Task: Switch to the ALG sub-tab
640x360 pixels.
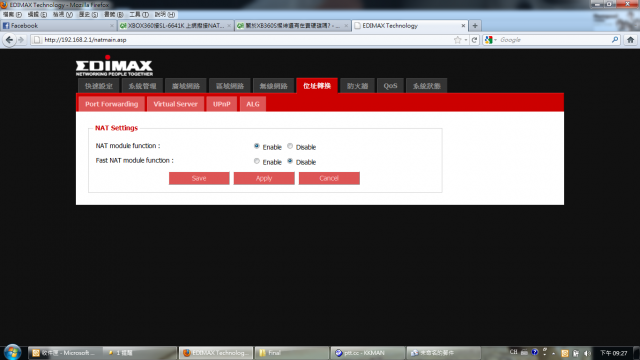Action: click(253, 104)
